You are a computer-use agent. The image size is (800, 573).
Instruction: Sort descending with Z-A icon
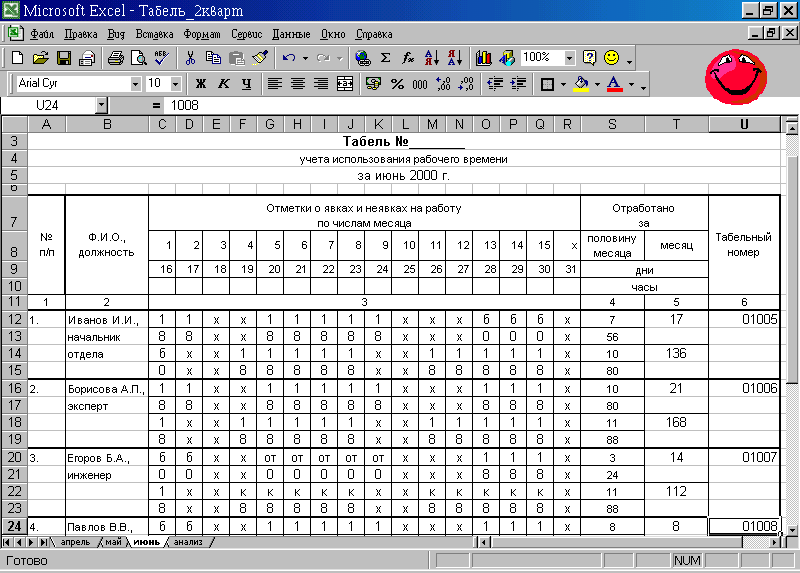455,58
